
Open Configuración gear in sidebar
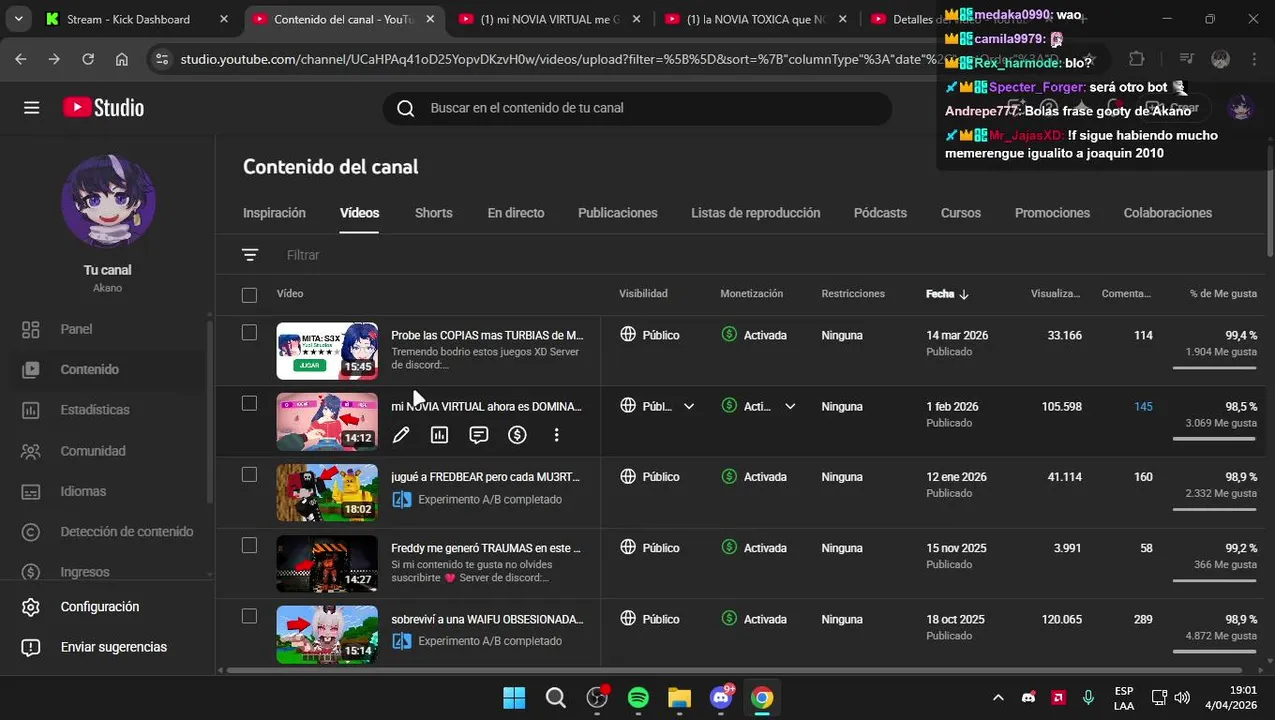[x=31, y=607]
